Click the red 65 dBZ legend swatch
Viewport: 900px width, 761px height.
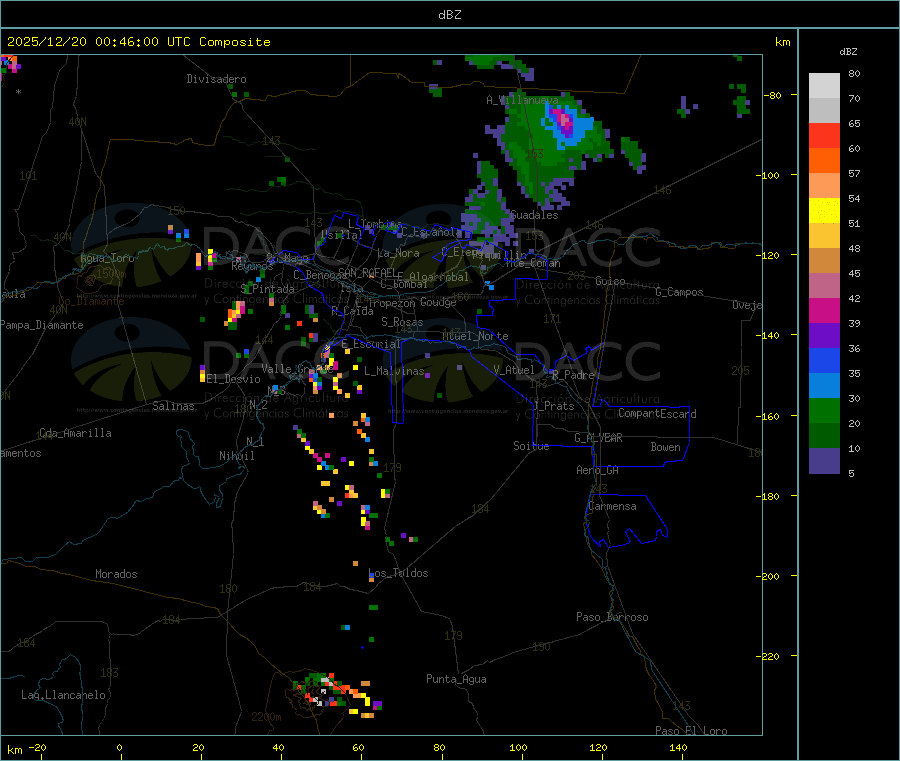pos(824,135)
